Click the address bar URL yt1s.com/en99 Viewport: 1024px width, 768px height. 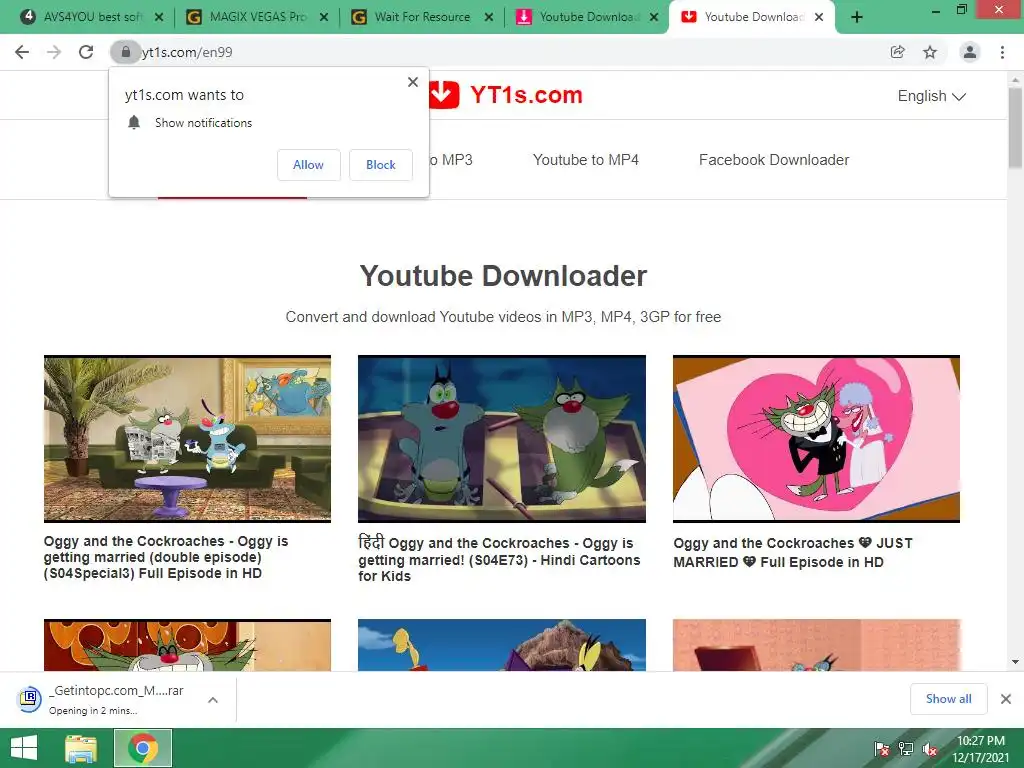[x=187, y=52]
